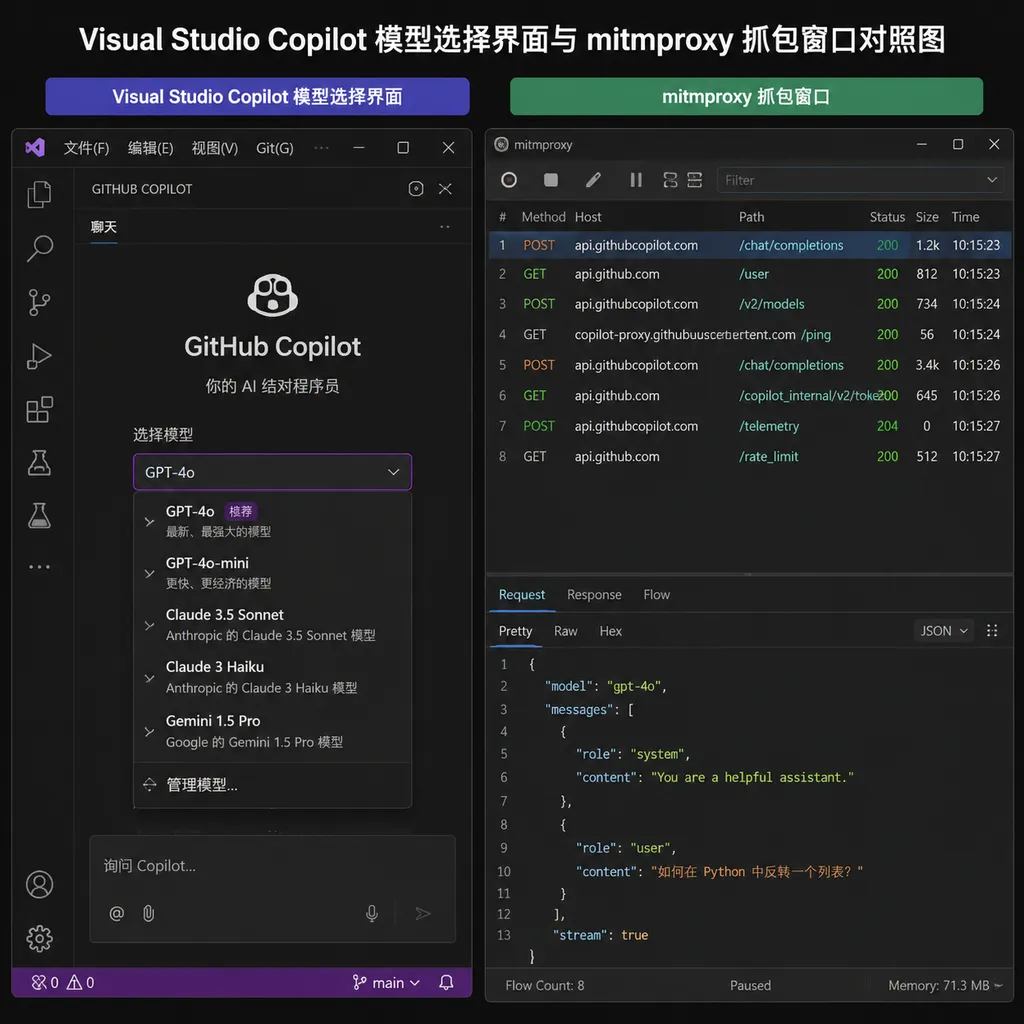Click mitmproxy record circle button
Image resolution: width=1024 pixels, height=1024 pixels.
[509, 180]
